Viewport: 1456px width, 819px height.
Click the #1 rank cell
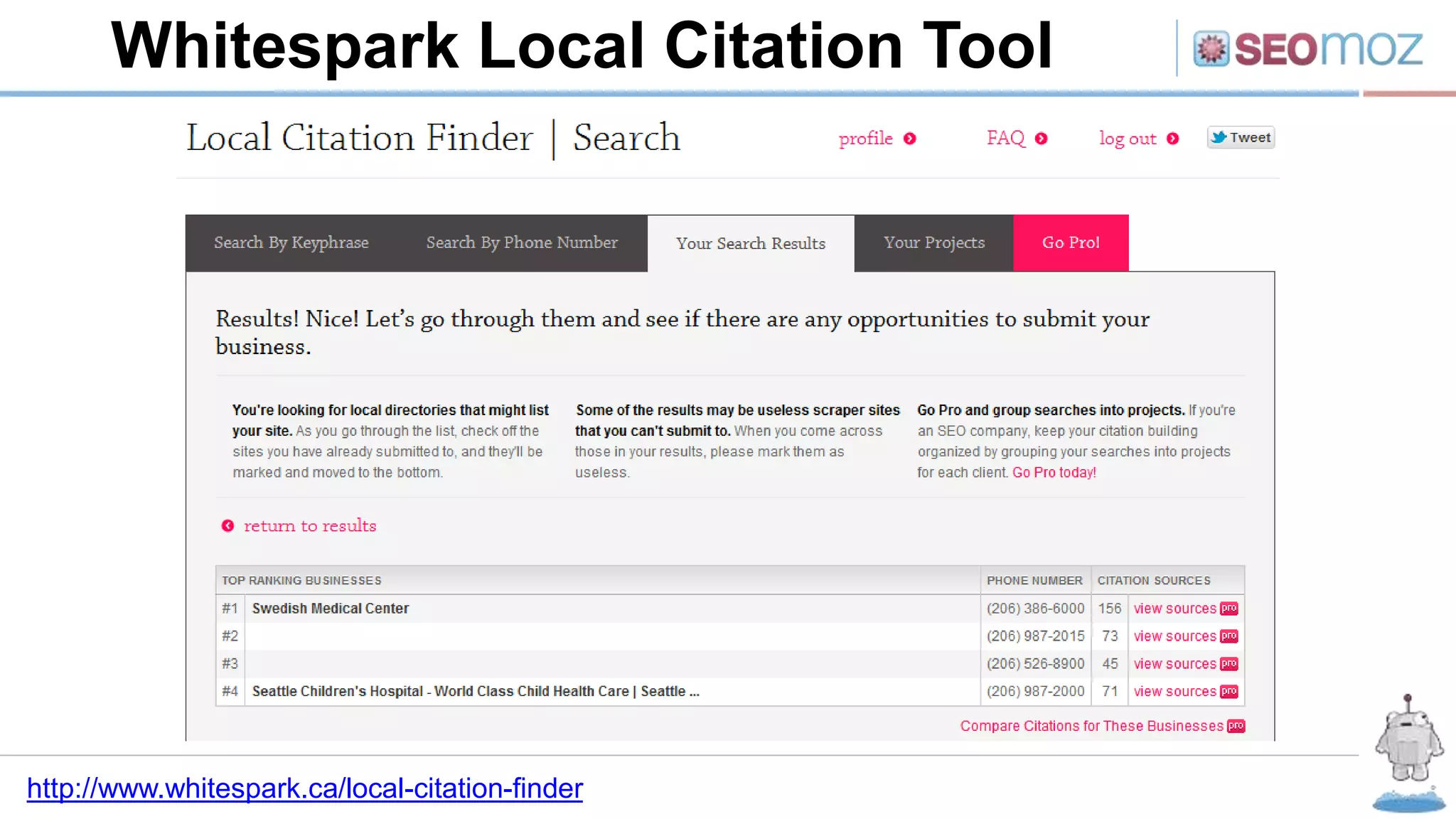230,609
